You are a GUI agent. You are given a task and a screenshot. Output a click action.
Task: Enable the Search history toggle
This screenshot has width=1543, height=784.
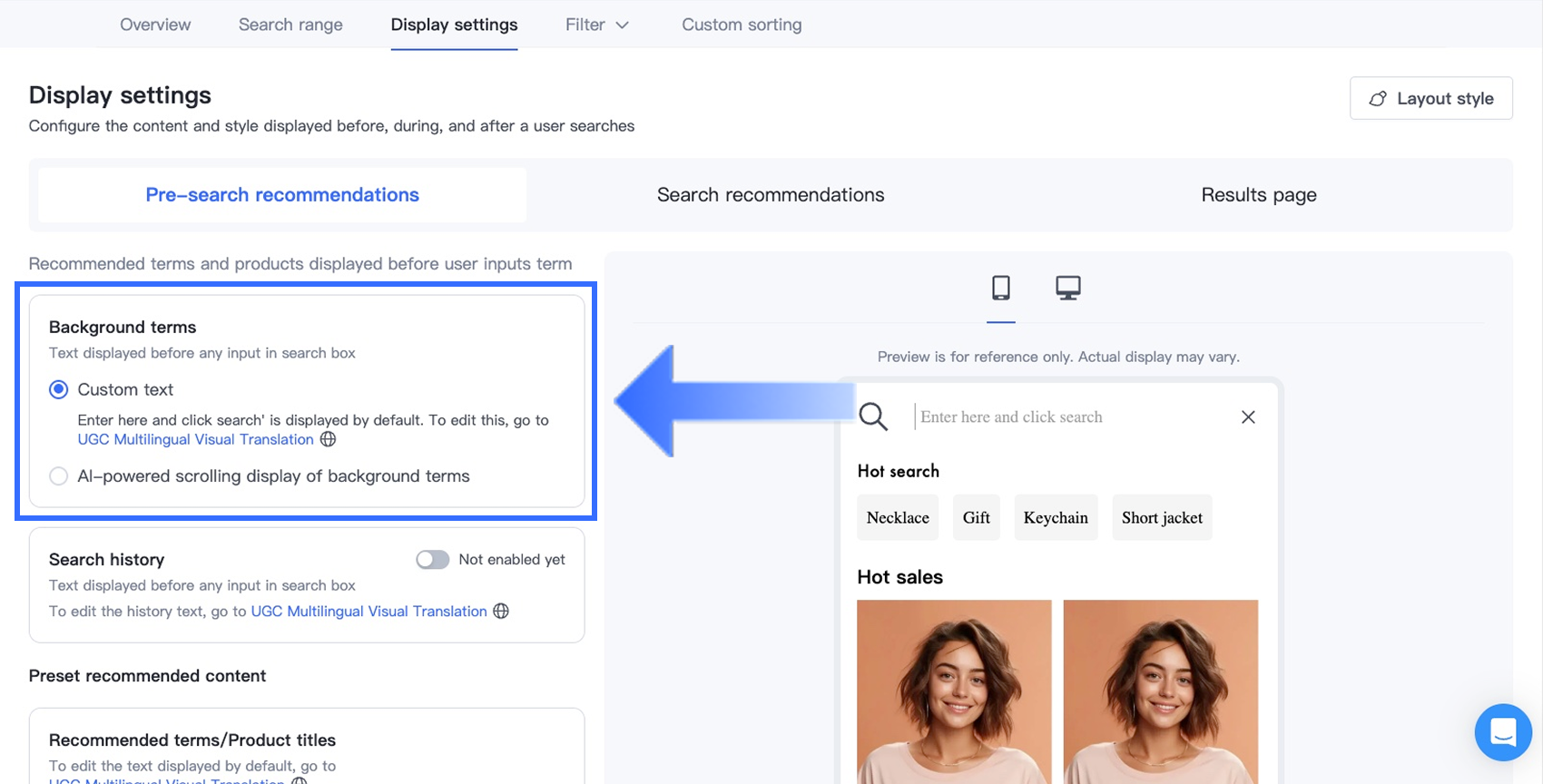click(433, 560)
